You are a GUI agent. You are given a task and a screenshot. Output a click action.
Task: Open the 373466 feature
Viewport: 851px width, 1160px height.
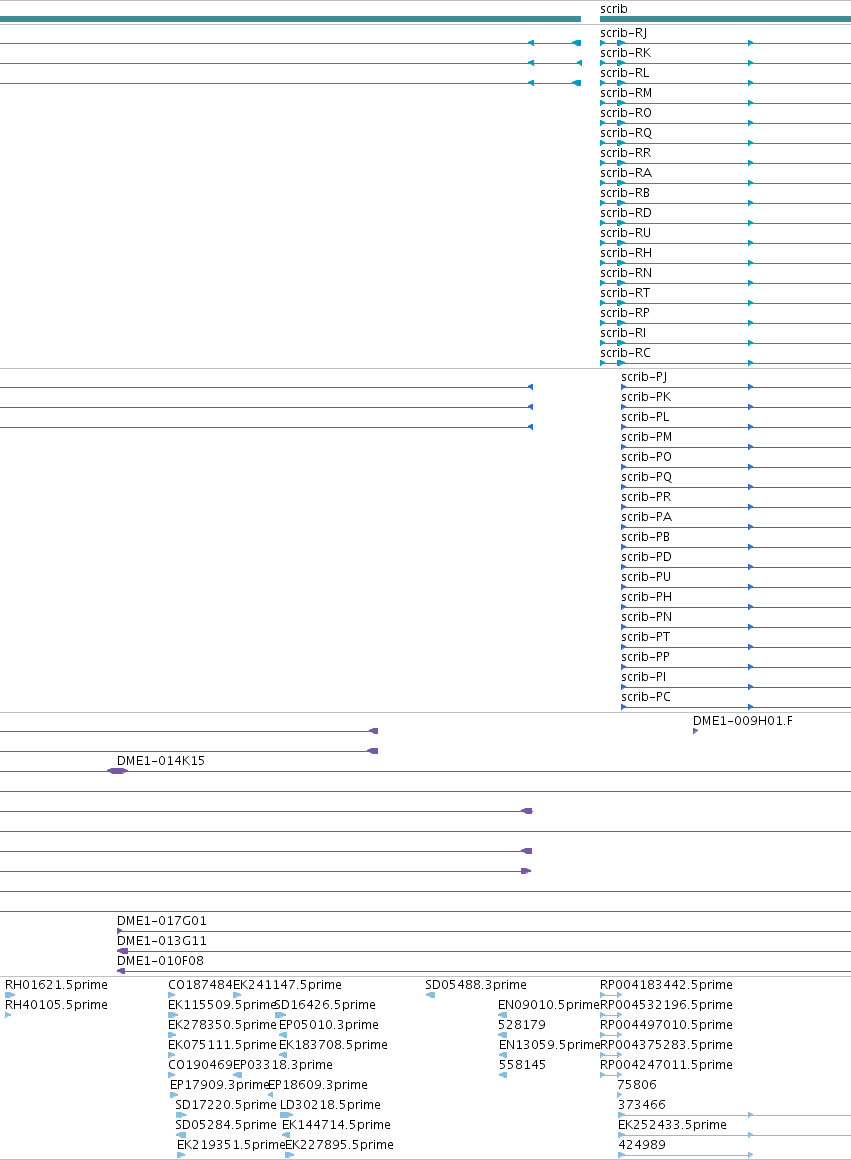(642, 1105)
